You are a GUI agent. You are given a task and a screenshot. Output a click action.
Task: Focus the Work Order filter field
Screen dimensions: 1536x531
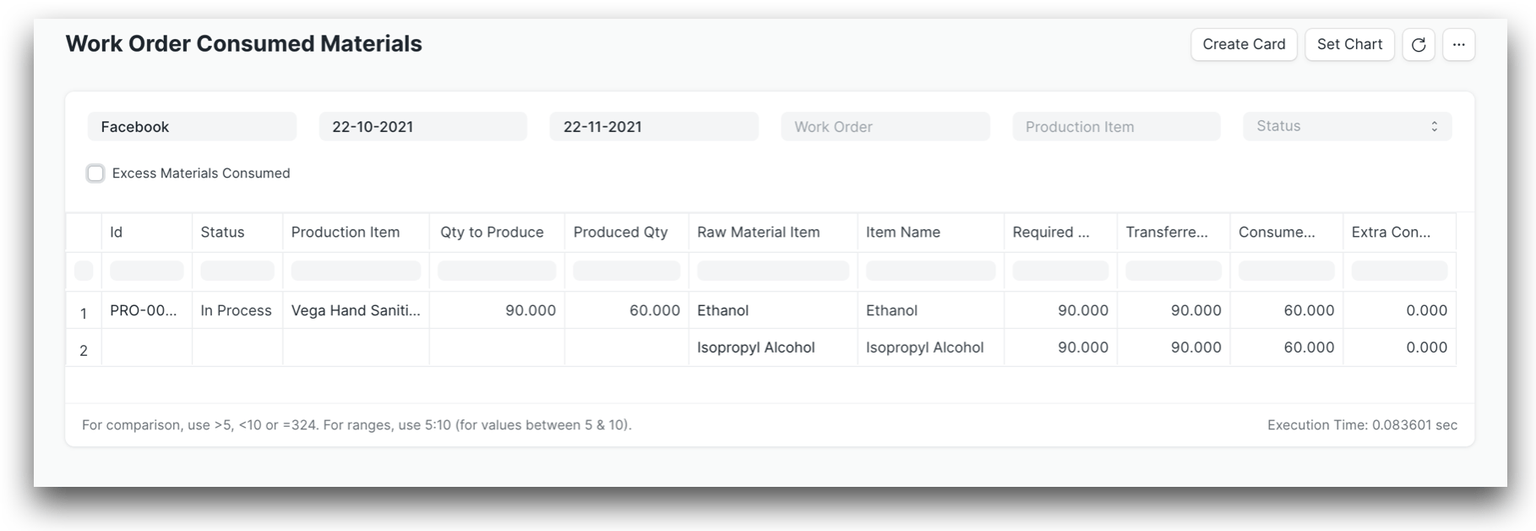pos(885,127)
